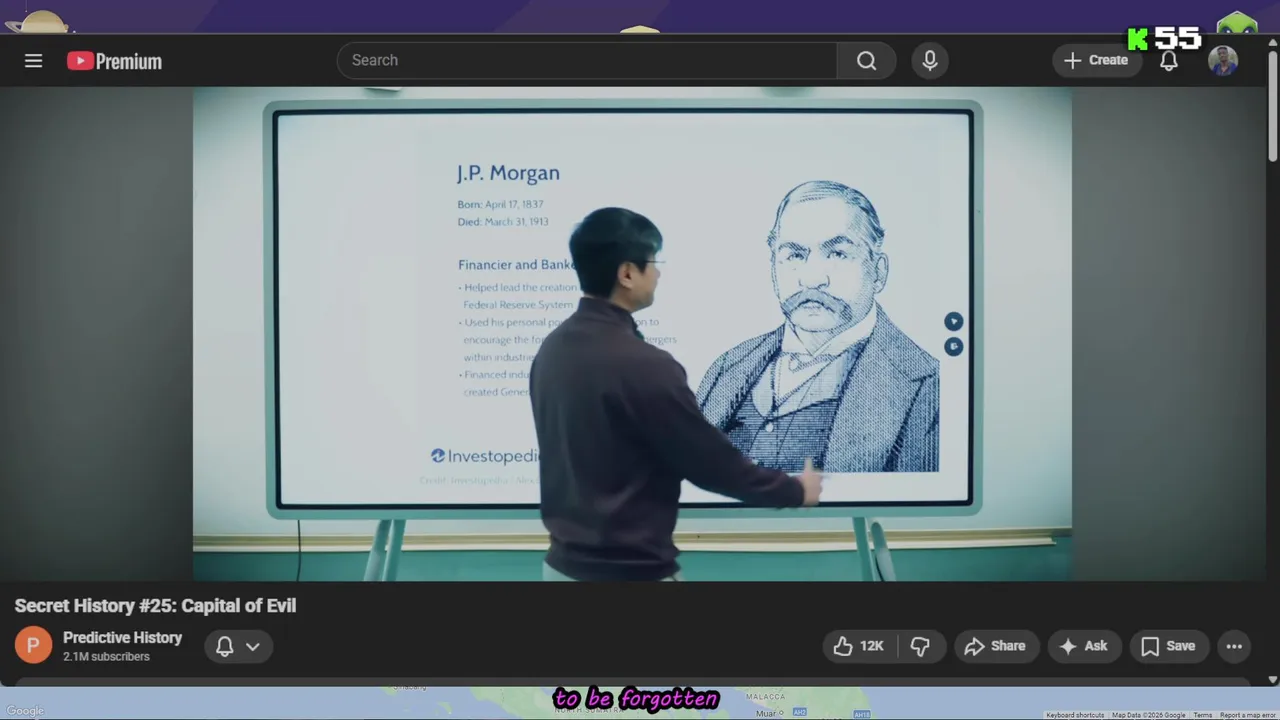Screen dimensions: 1280x720
Task: Click the scrollbar down arrow
Action: [1272, 679]
